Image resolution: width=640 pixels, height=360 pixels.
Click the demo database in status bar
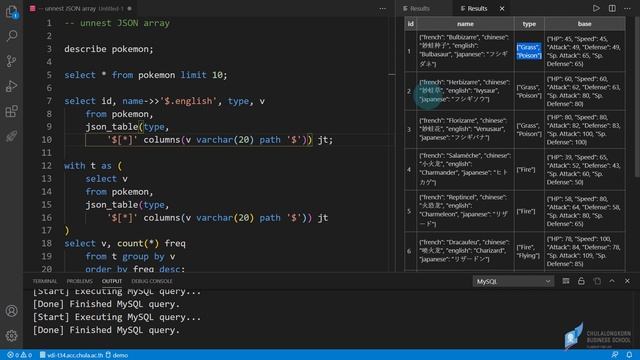(117, 355)
